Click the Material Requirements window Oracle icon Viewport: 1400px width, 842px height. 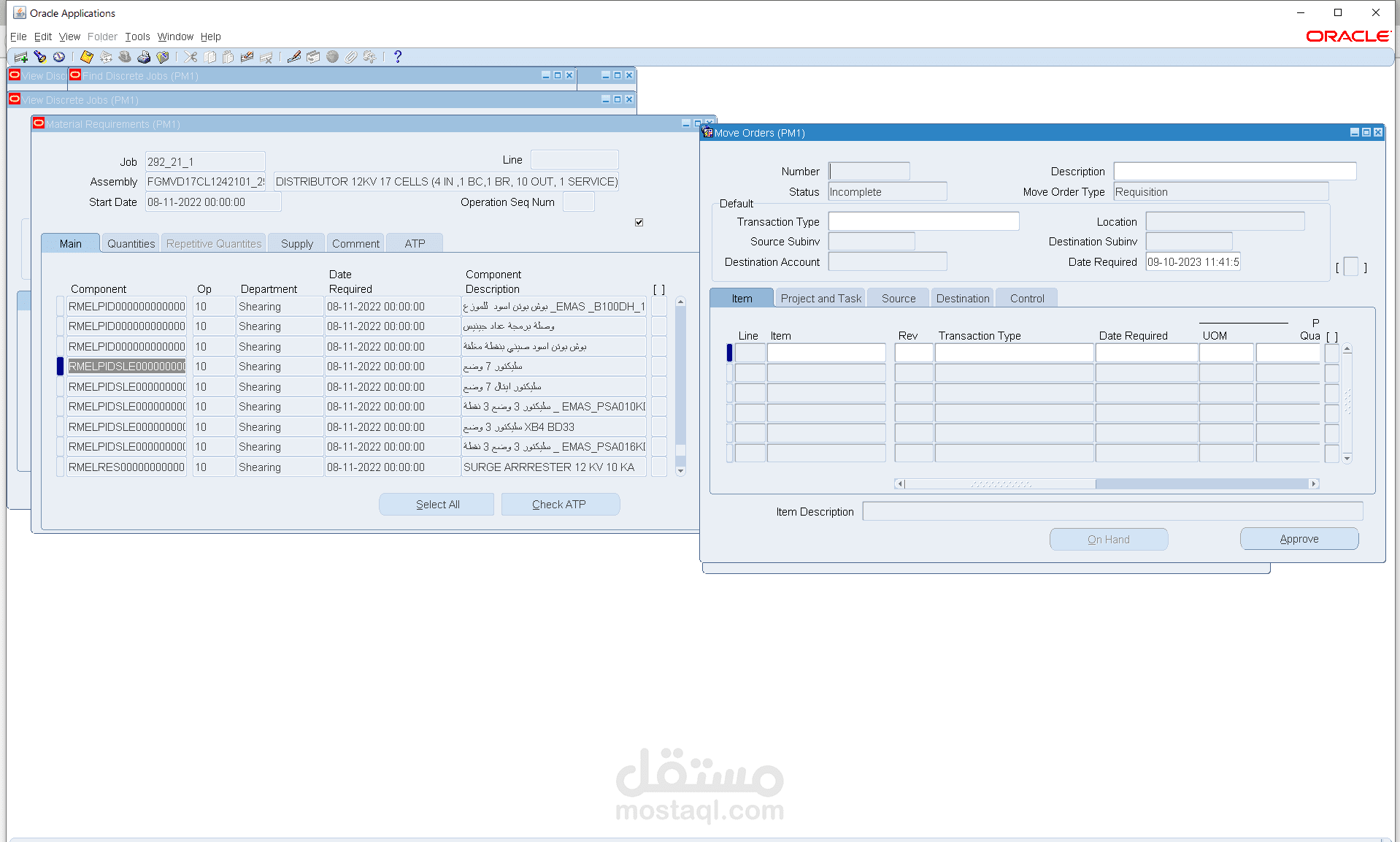coord(39,123)
